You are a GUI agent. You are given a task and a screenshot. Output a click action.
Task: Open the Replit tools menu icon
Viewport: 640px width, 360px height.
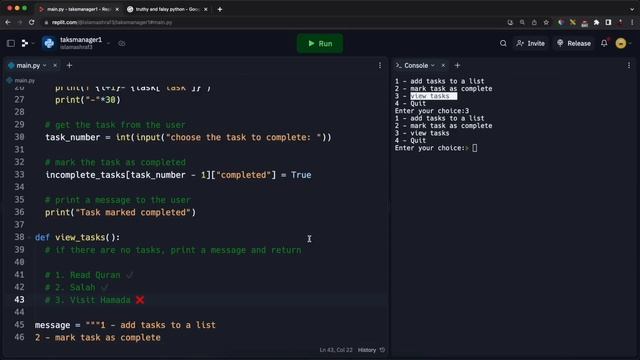25,43
